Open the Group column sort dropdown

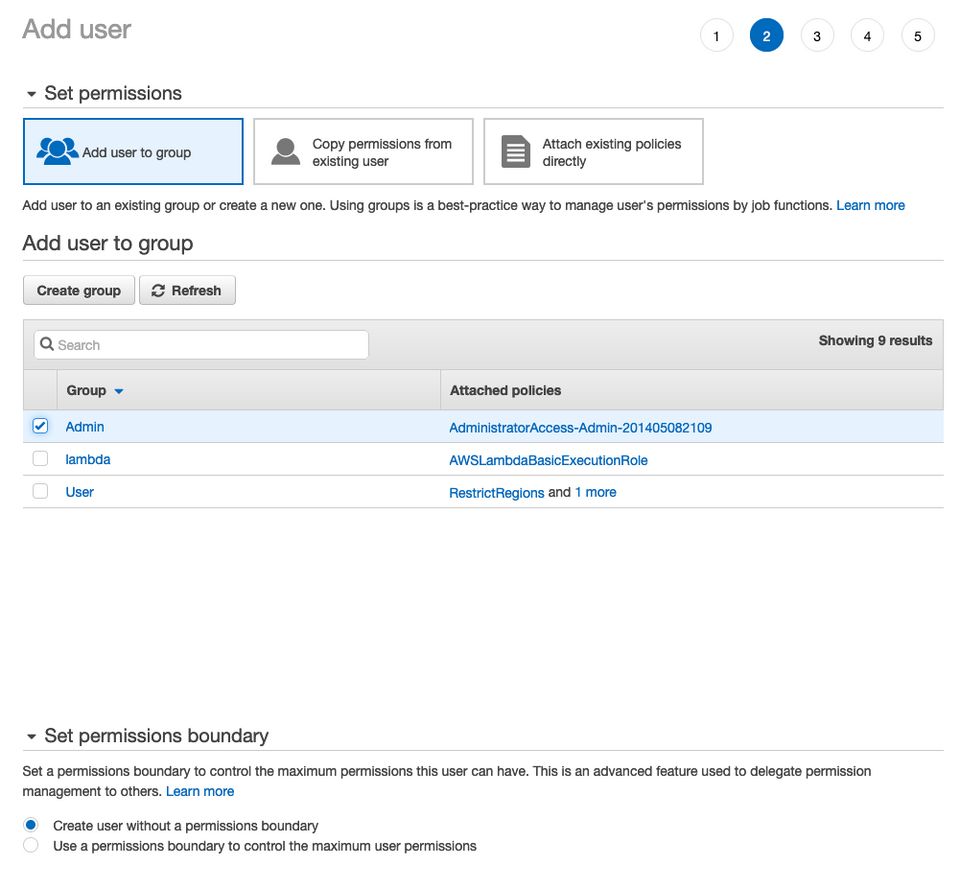pyautogui.click(x=117, y=391)
